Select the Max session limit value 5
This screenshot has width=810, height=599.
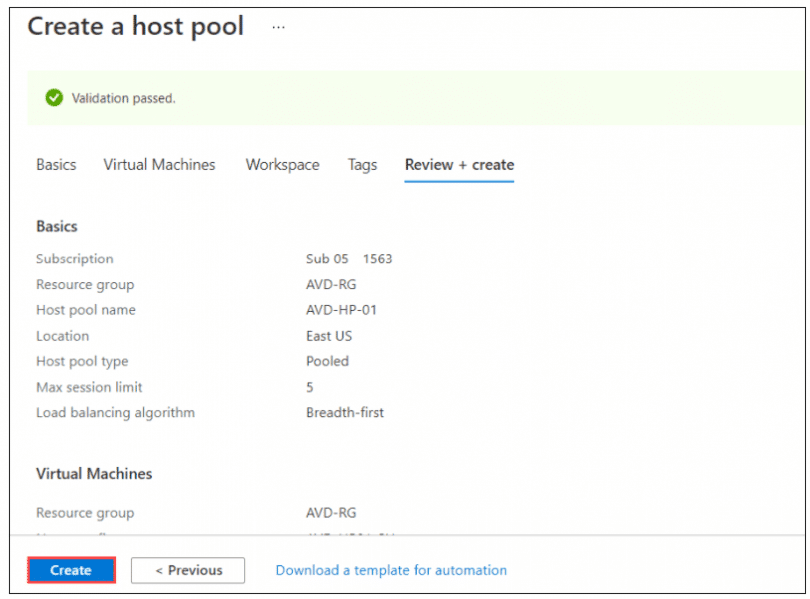(311, 387)
